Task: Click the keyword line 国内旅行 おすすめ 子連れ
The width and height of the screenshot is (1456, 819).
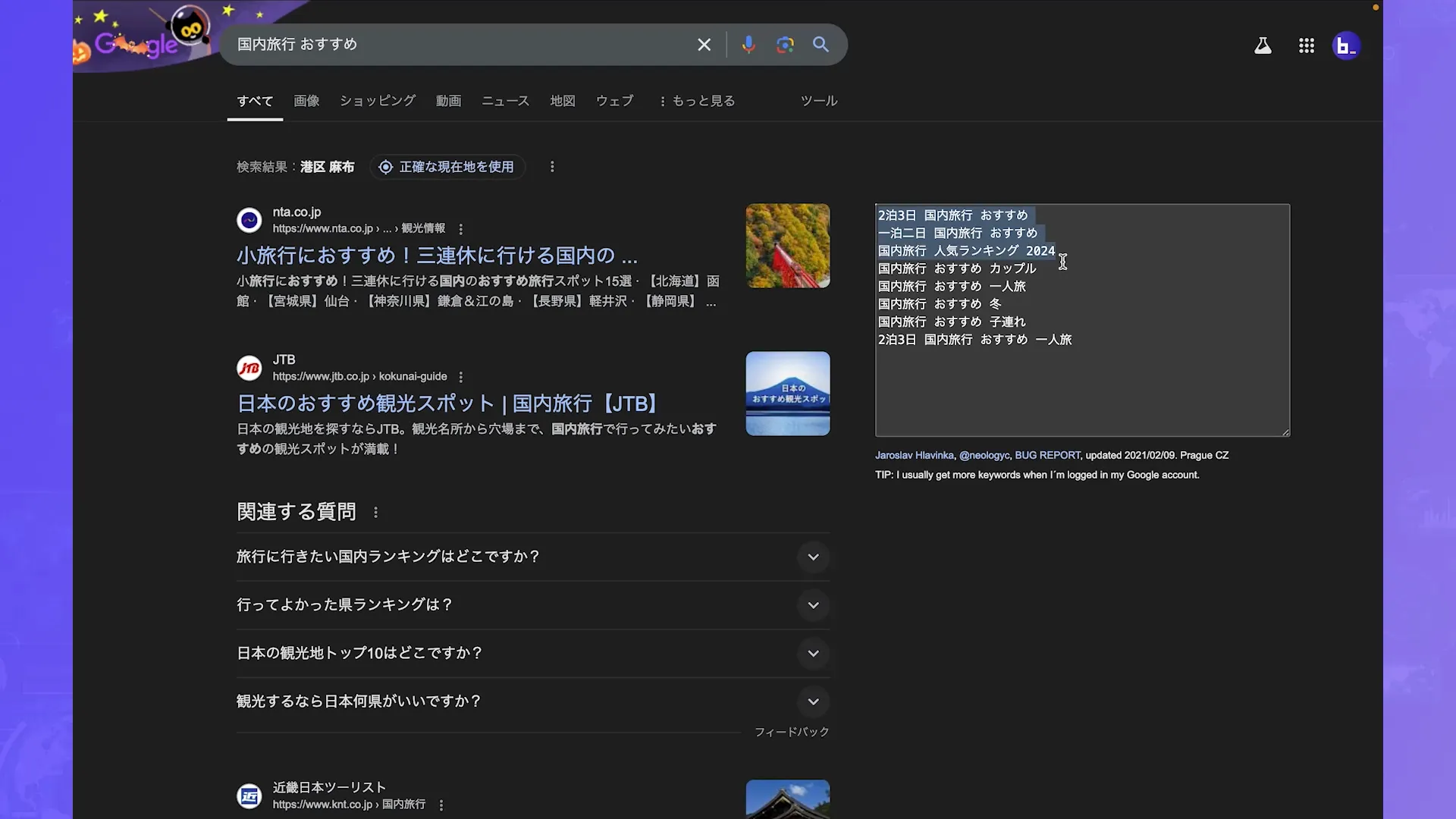Action: click(x=952, y=322)
